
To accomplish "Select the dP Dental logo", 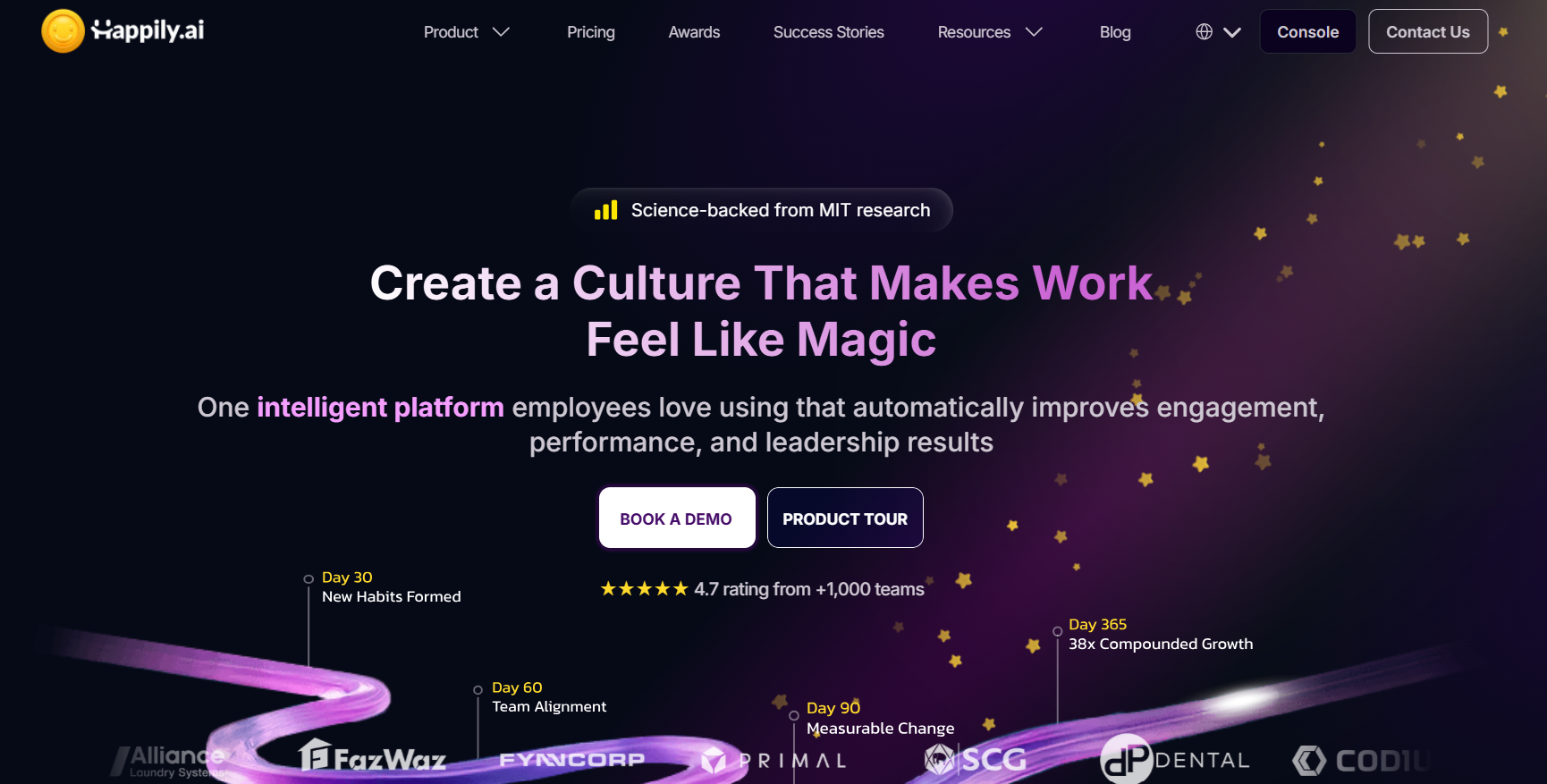I will [1175, 760].
